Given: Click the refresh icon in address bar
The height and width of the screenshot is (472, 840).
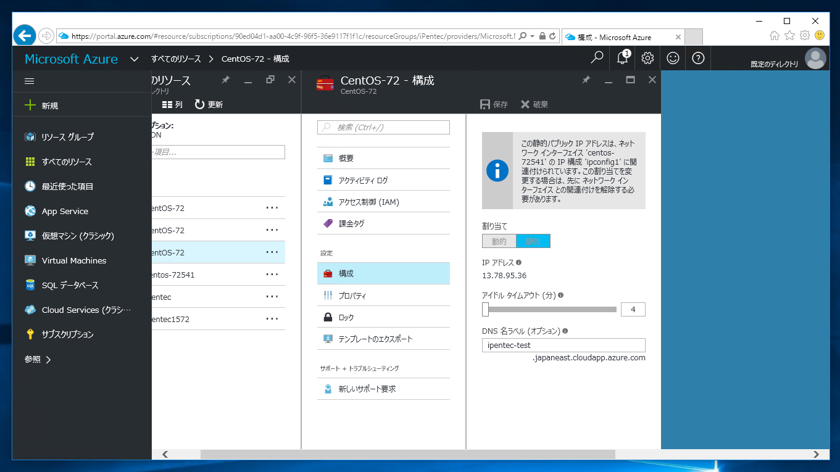Looking at the screenshot, I should 552,36.
